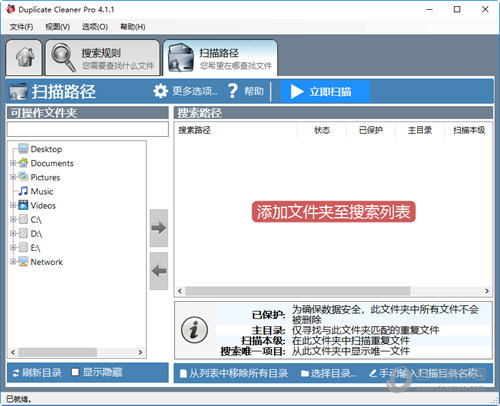Viewport: 500px width, 406px height.
Task: Click the search path list horizontal scrollbar
Action: point(298,291)
